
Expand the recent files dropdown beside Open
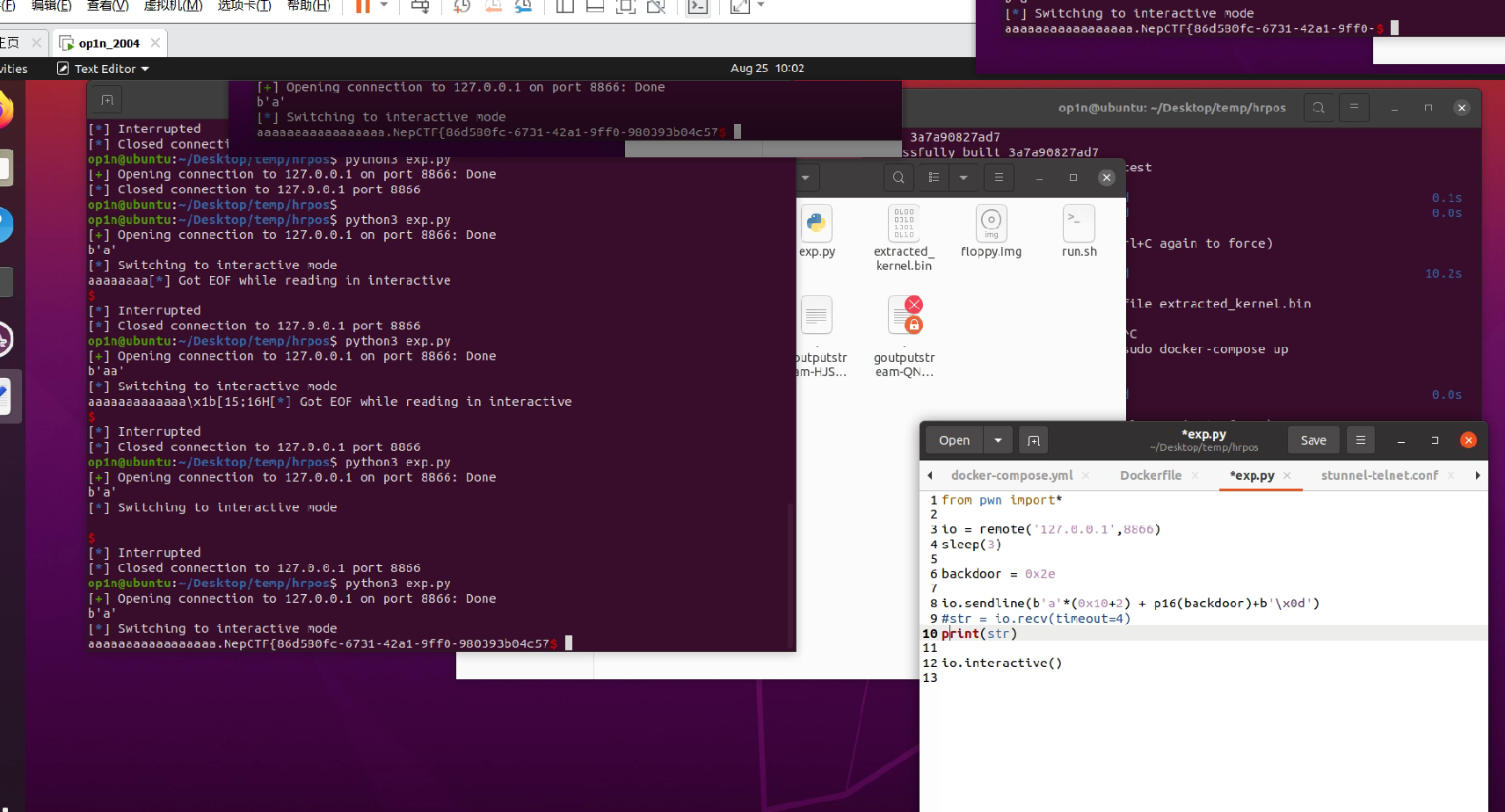click(x=998, y=440)
